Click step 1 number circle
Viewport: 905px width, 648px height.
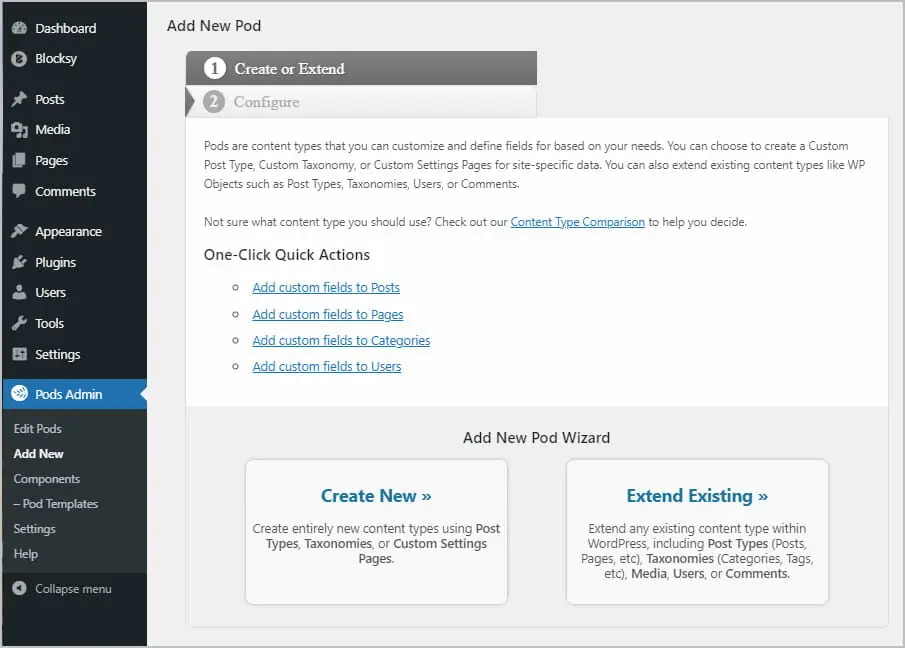click(214, 68)
